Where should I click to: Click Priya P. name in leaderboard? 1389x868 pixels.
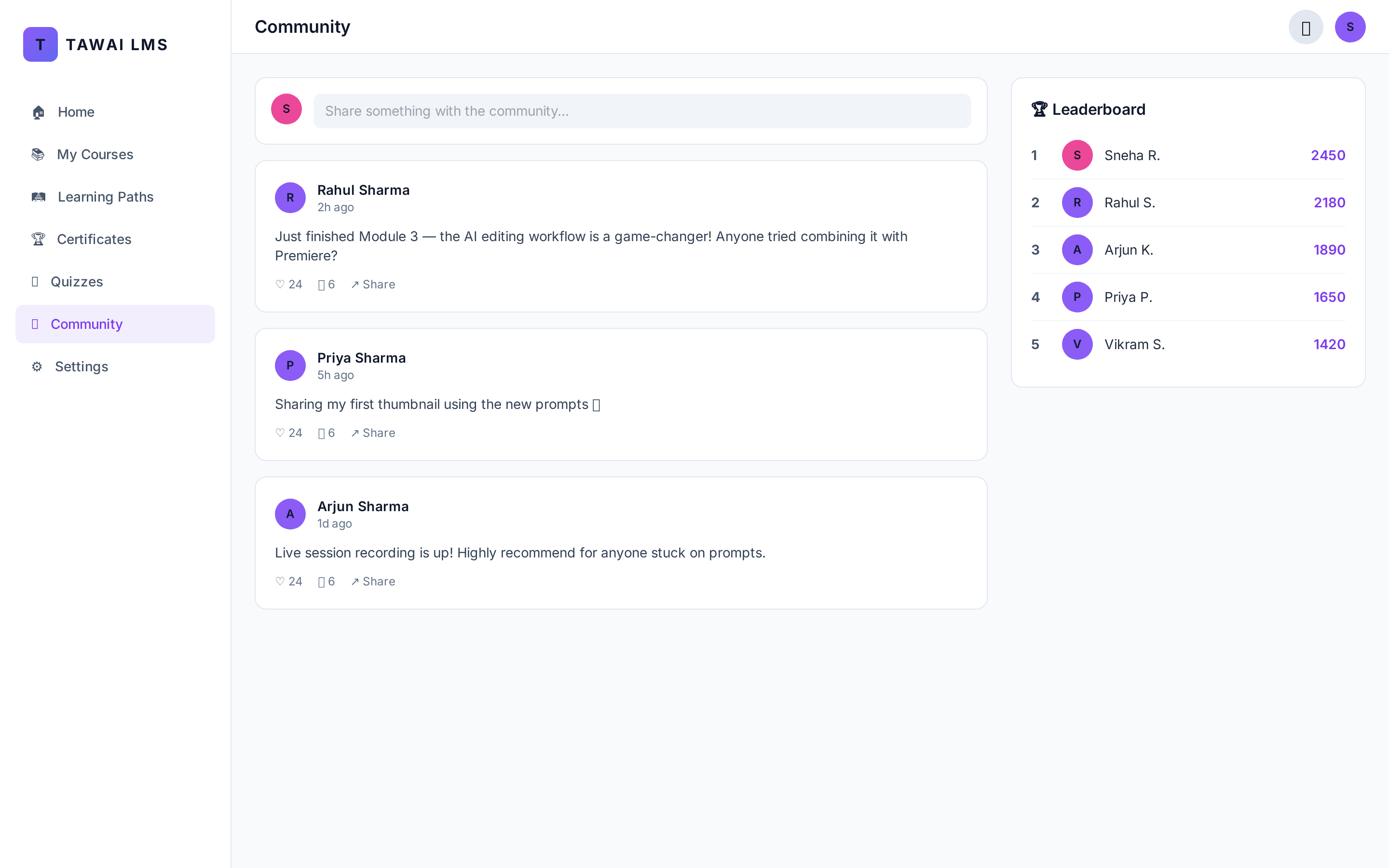click(1128, 297)
